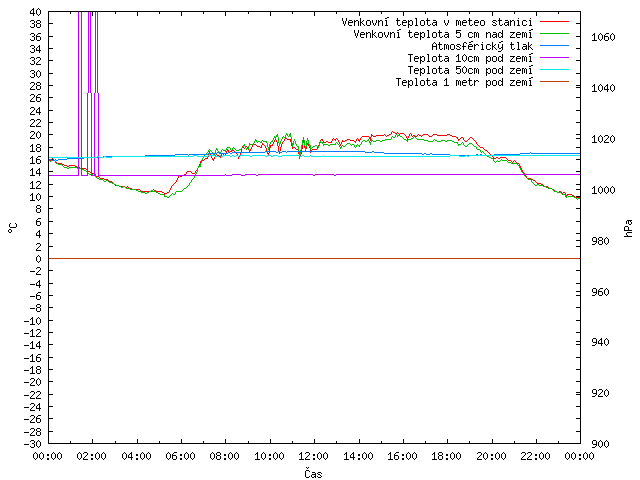Click the 0 temperature axis label
The image size is (640, 480).
[38, 259]
